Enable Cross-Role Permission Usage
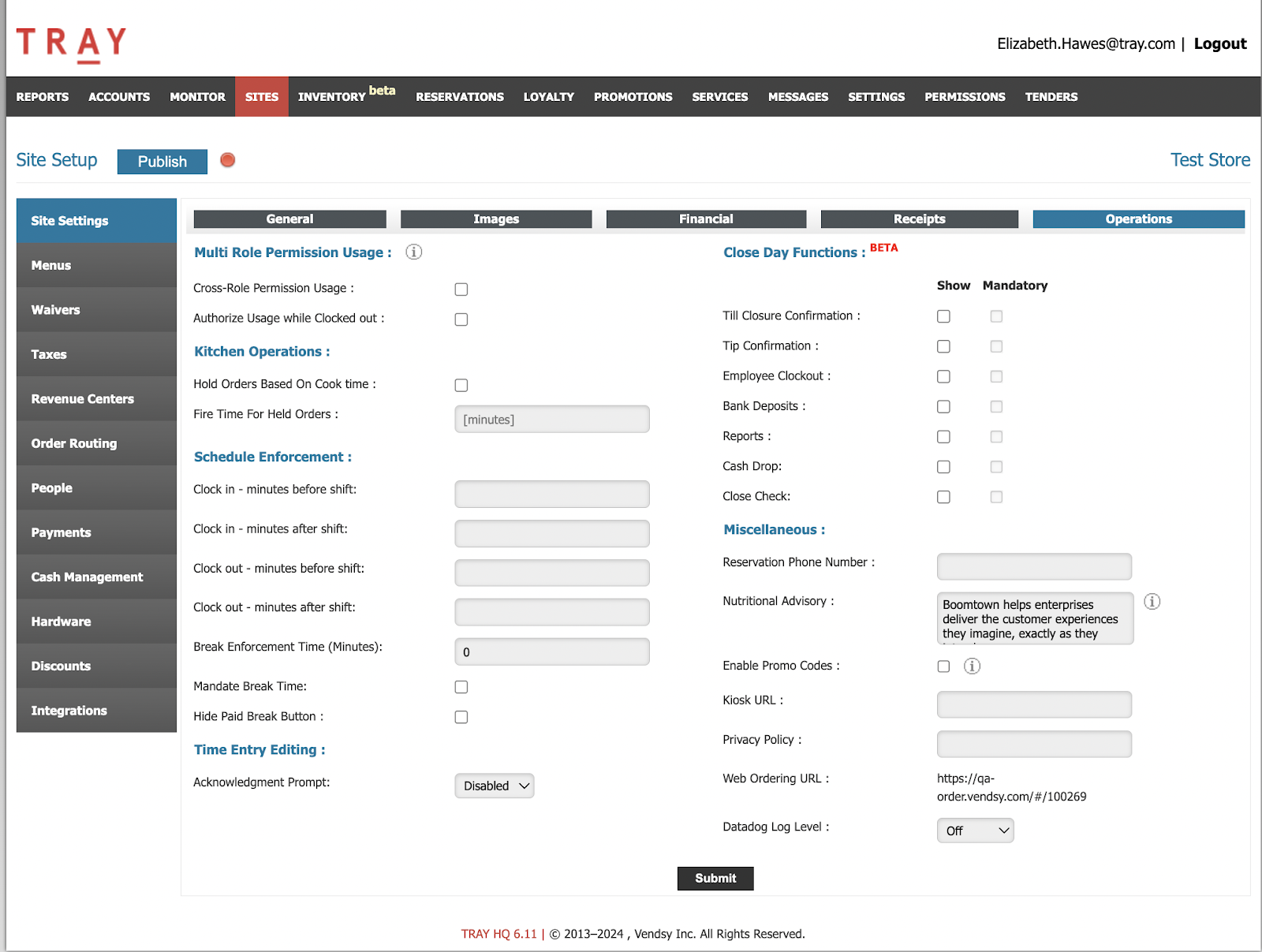 (x=461, y=289)
